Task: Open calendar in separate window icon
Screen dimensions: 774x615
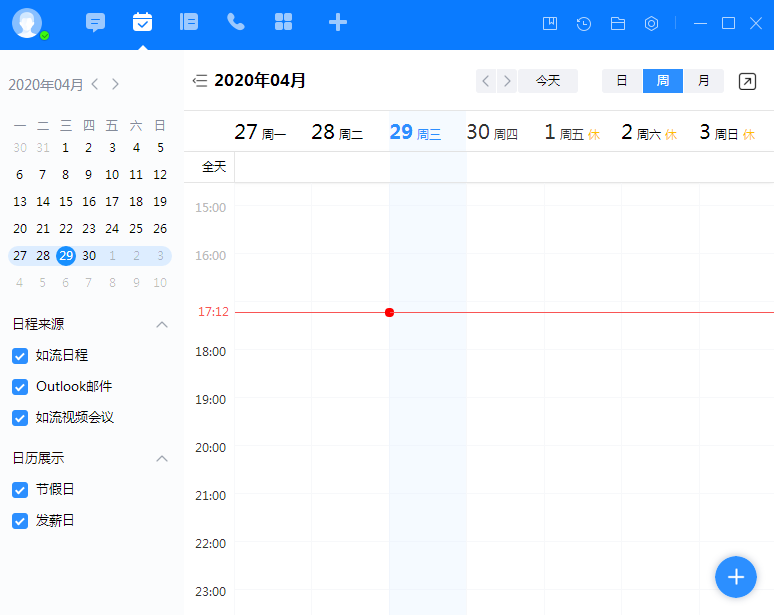Action: pyautogui.click(x=747, y=81)
